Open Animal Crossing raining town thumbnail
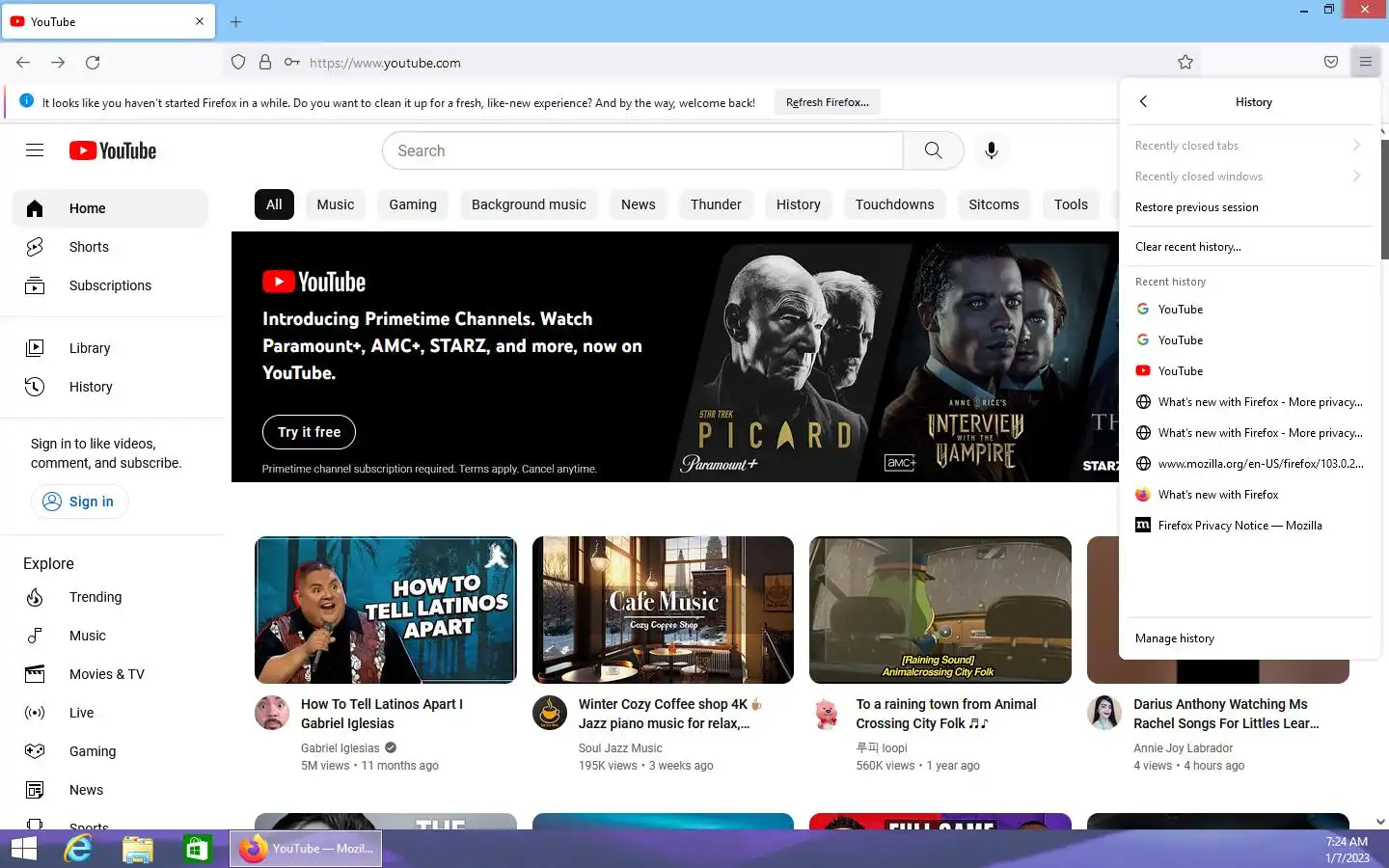This screenshot has width=1389, height=868. pyautogui.click(x=940, y=610)
